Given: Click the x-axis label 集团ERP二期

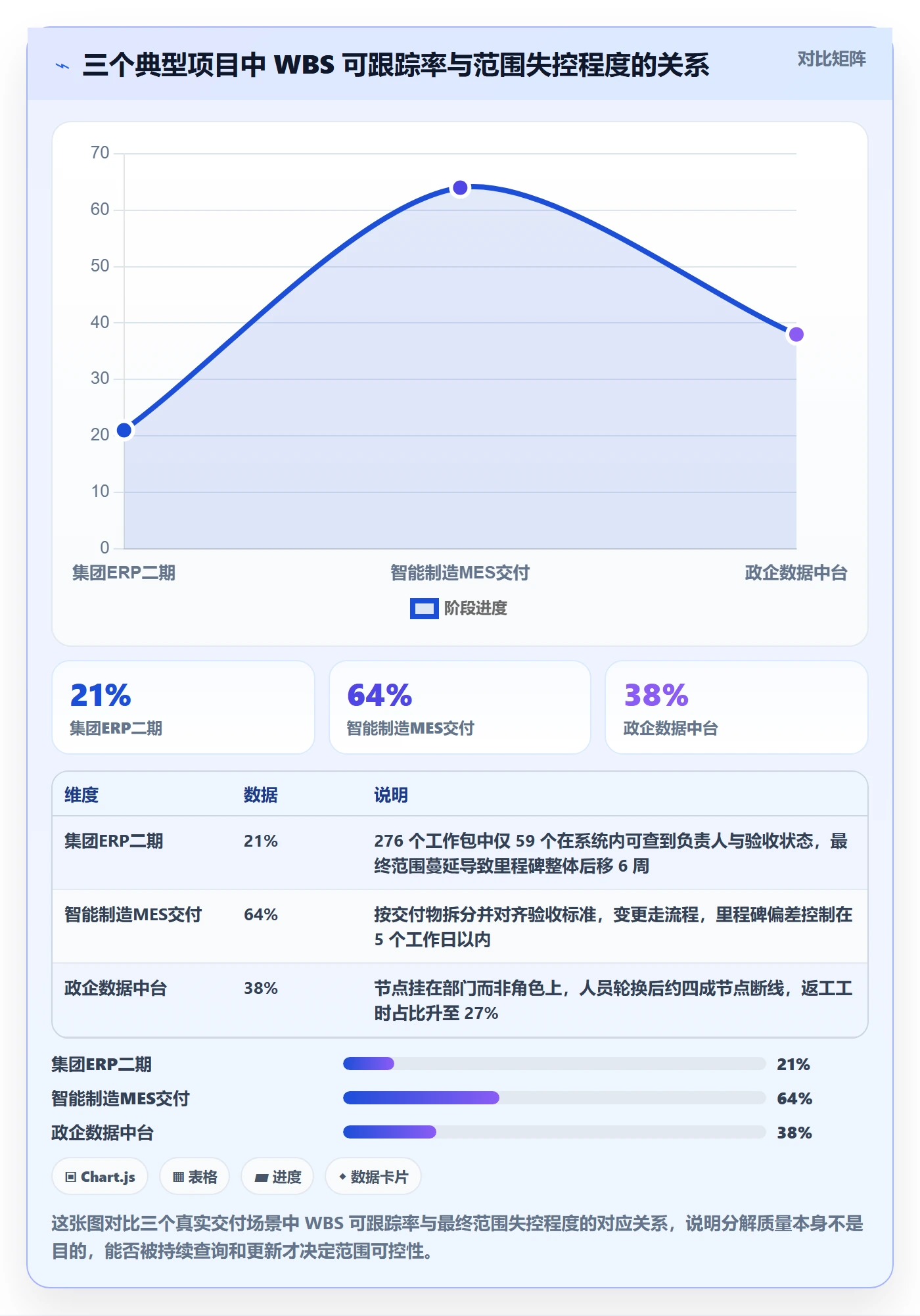Looking at the screenshot, I should pos(124,573).
